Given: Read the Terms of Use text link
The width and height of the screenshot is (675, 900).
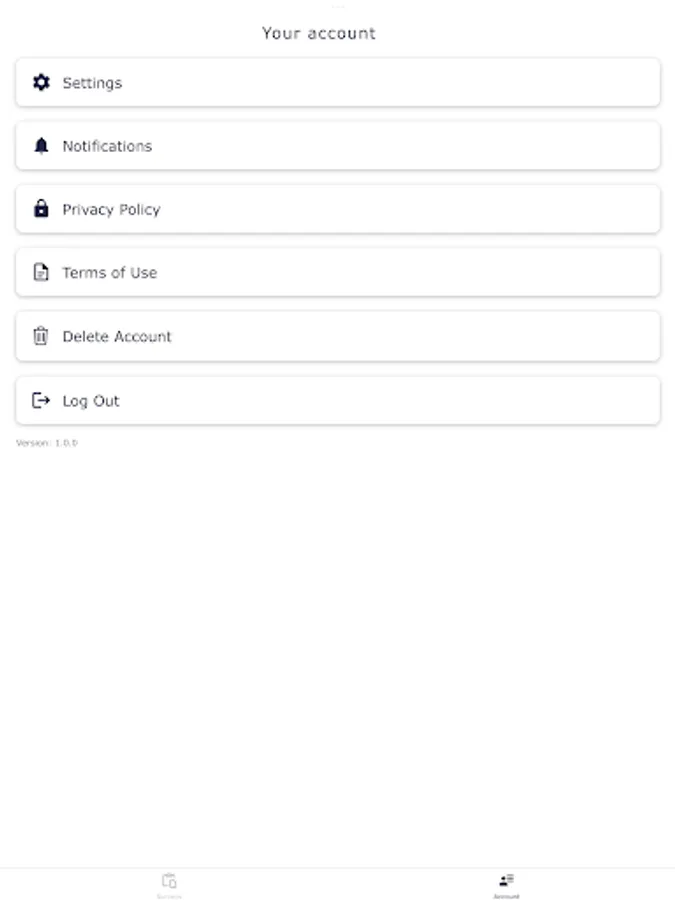Looking at the screenshot, I should pos(109,272).
